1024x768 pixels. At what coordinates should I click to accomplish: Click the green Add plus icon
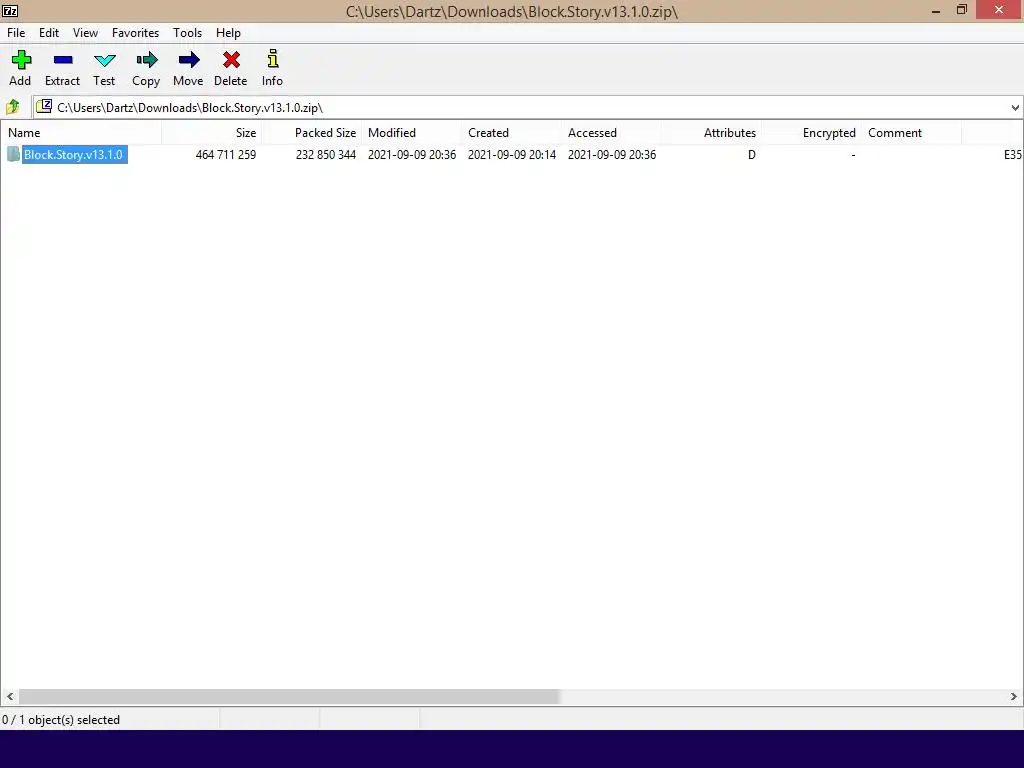(21, 60)
